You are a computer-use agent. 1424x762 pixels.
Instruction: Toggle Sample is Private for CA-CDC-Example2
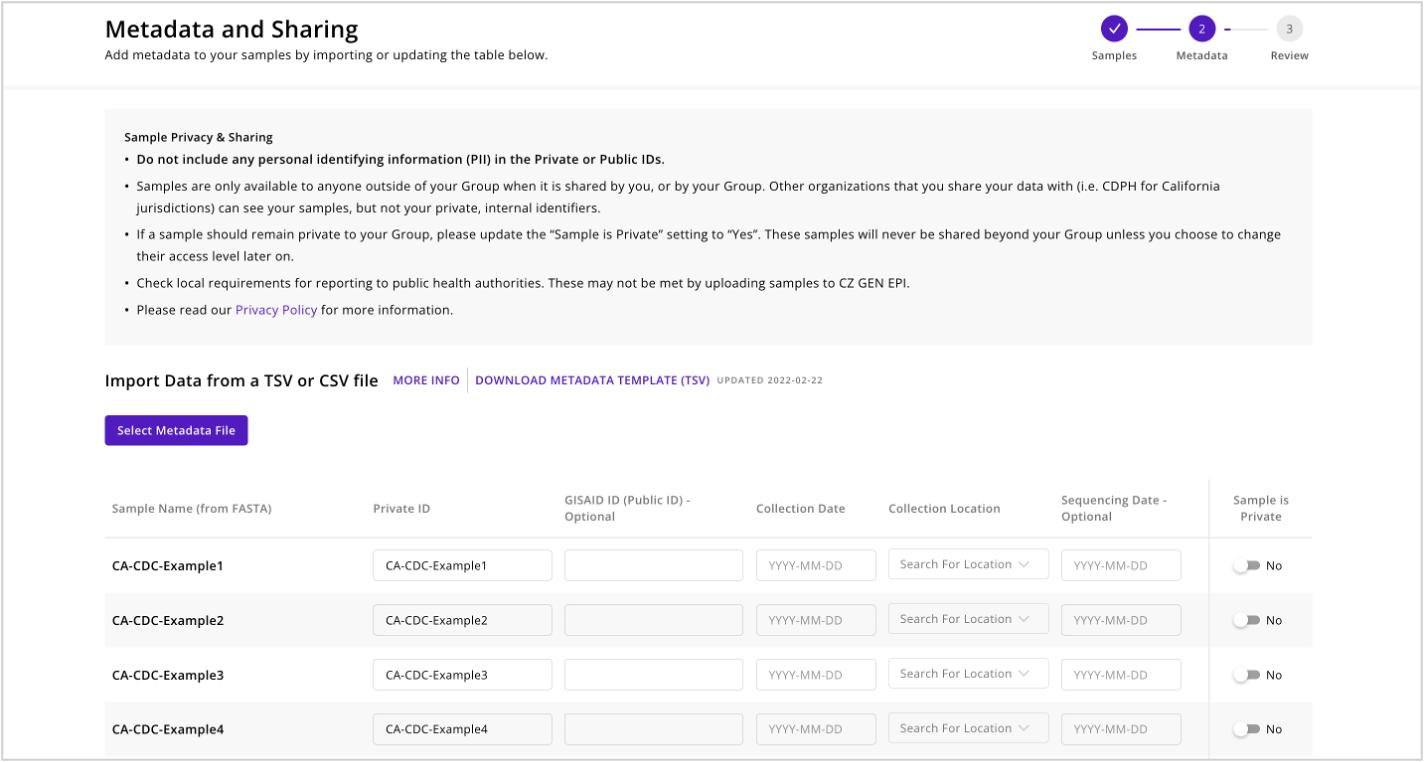[x=1246, y=620]
